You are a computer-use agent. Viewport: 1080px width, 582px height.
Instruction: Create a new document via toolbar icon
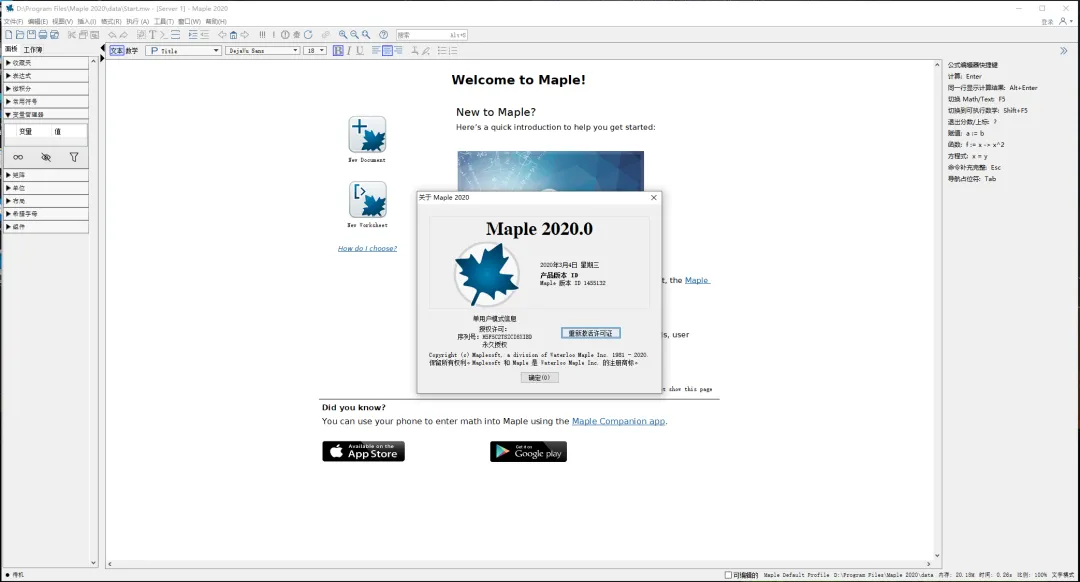tap(8, 34)
